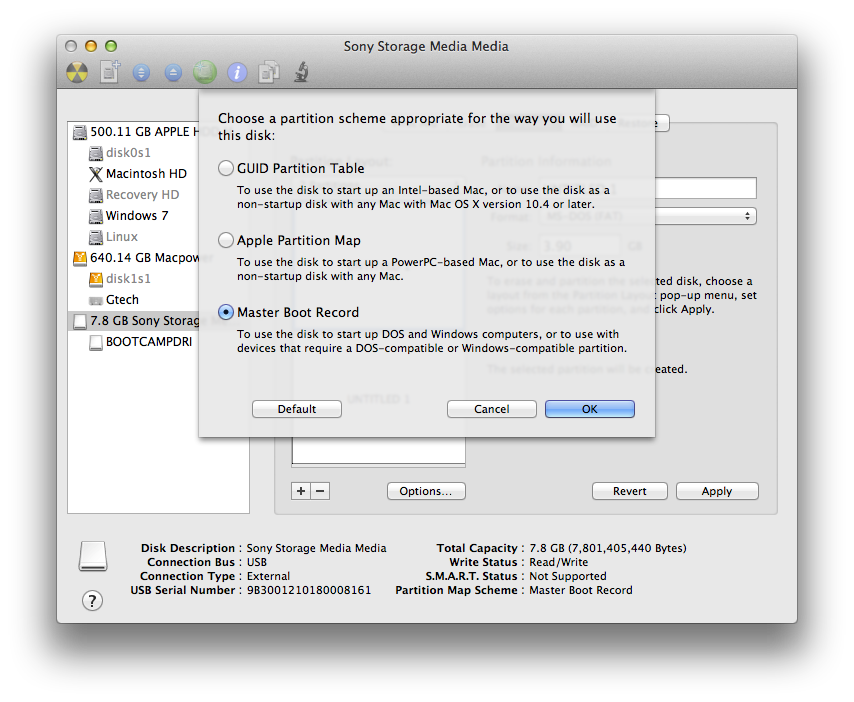Click the 640.14 GB Macpower drive icon
This screenshot has height=702, width=854.
coord(80,258)
